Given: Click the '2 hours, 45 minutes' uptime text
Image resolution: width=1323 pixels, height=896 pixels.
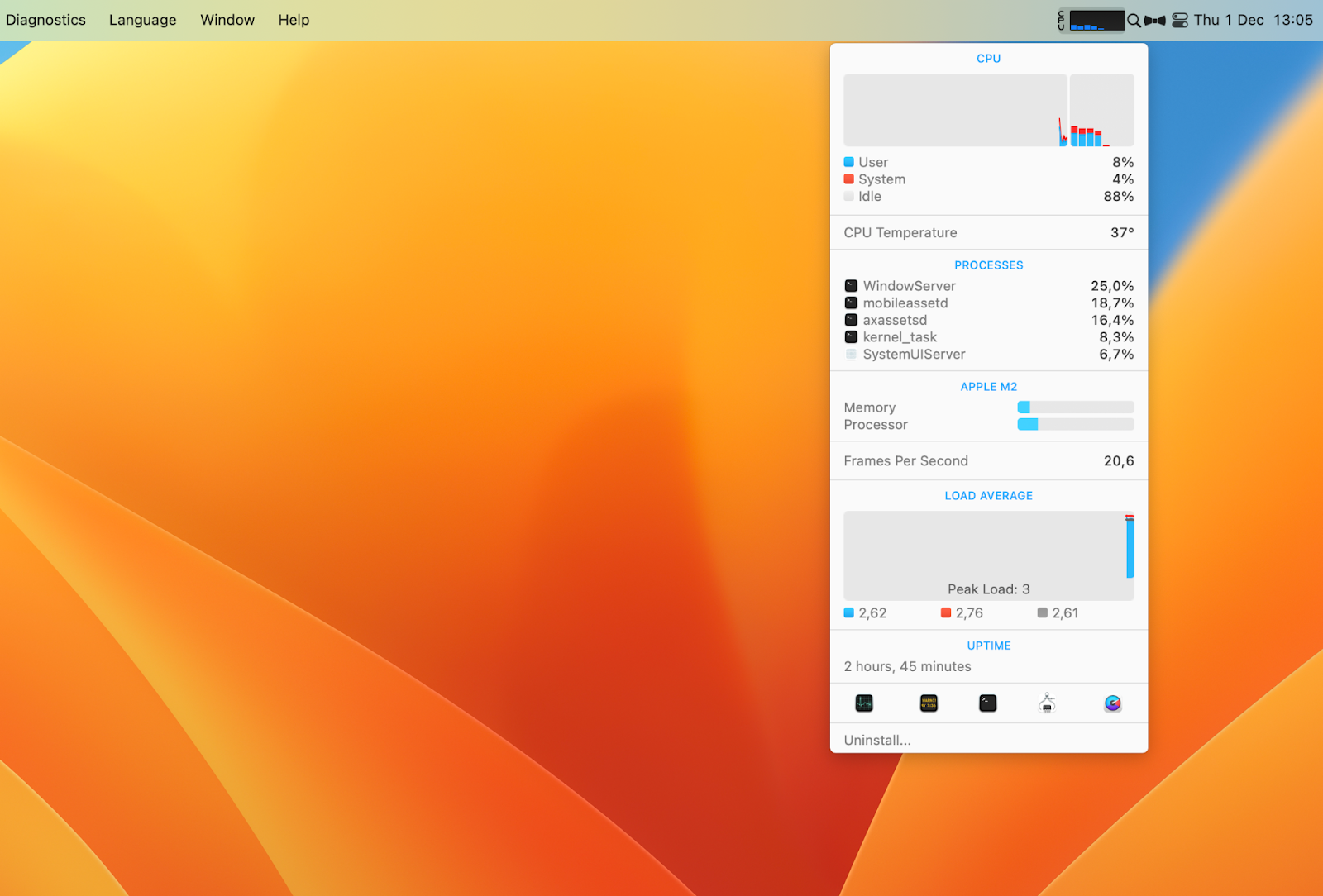Looking at the screenshot, I should (x=908, y=666).
